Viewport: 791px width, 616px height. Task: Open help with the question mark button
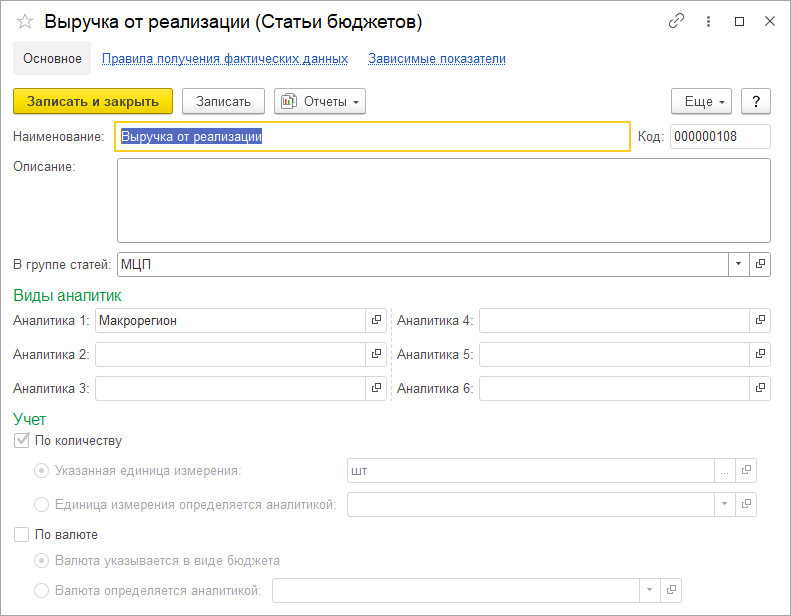[756, 101]
